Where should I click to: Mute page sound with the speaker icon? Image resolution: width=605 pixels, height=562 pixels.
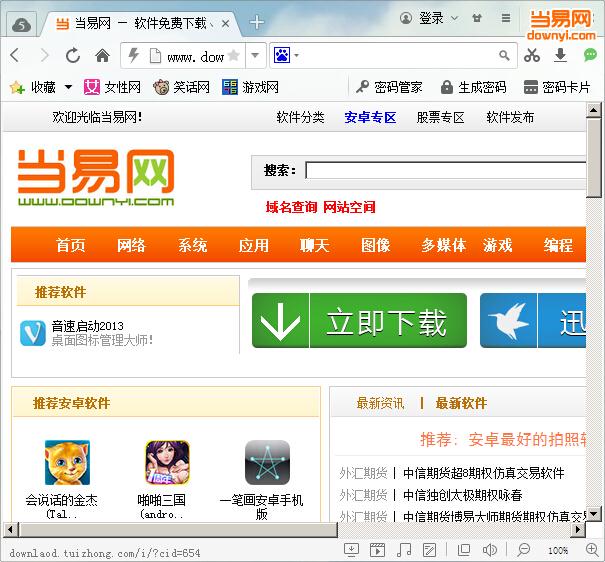[x=490, y=550]
